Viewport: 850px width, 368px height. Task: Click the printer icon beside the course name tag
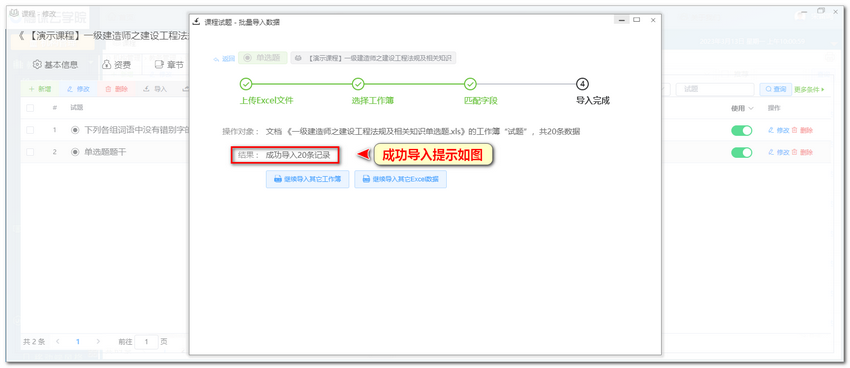point(298,58)
